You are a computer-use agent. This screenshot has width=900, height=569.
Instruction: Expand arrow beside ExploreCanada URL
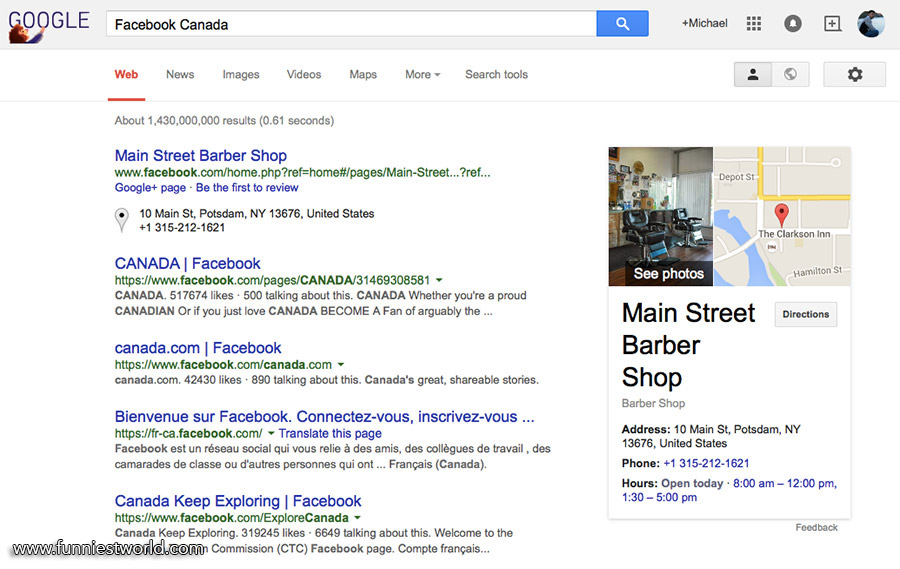coord(358,518)
